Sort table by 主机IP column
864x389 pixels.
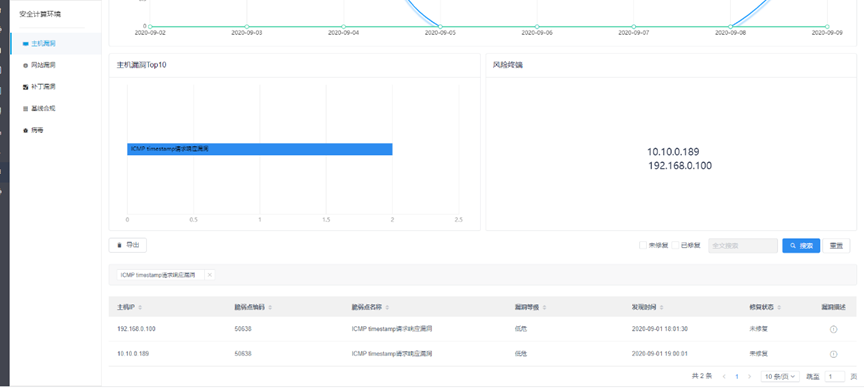(140, 307)
